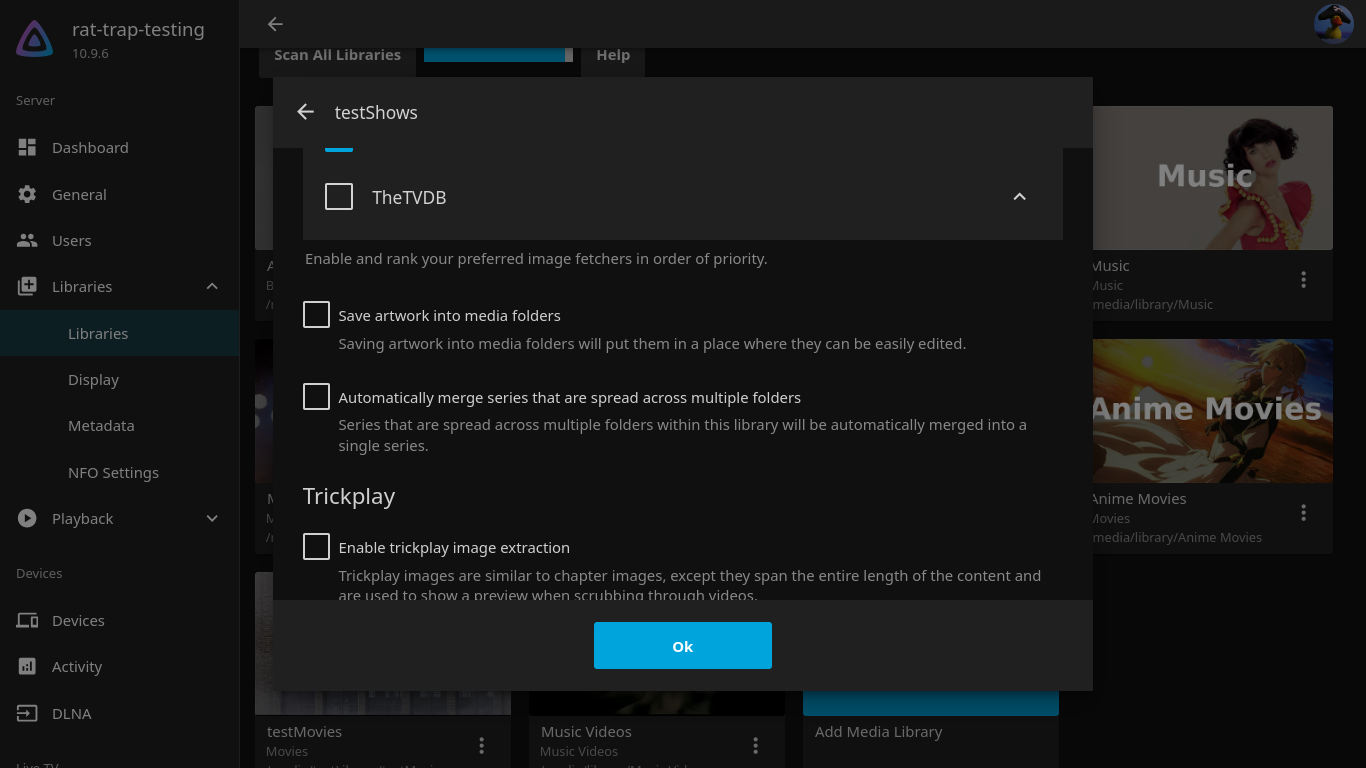1366x768 pixels.
Task: Open the Anime Movies three-dot menu
Action: pyautogui.click(x=1303, y=513)
